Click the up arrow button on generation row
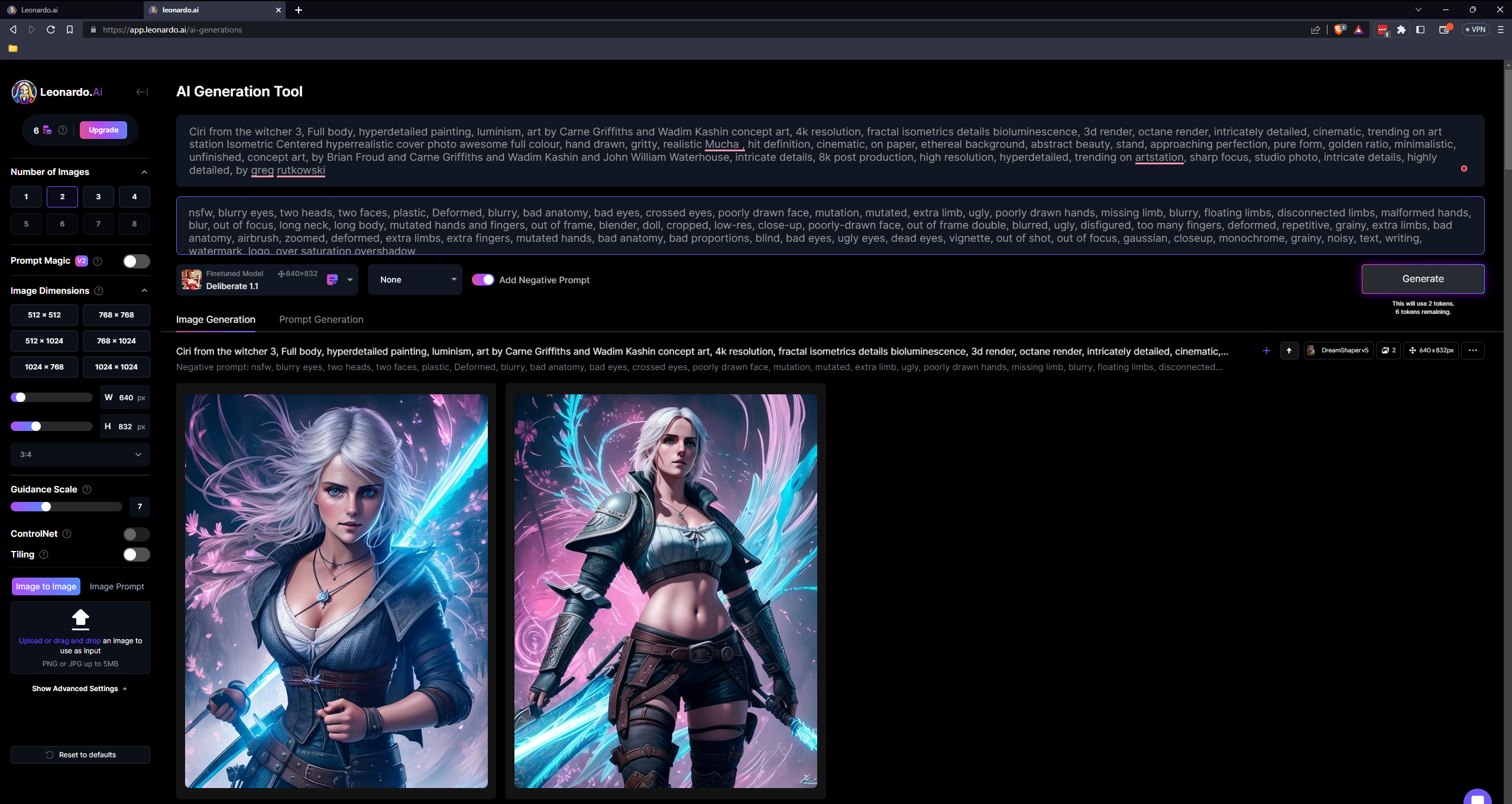This screenshot has width=1512, height=804. coord(1289,351)
